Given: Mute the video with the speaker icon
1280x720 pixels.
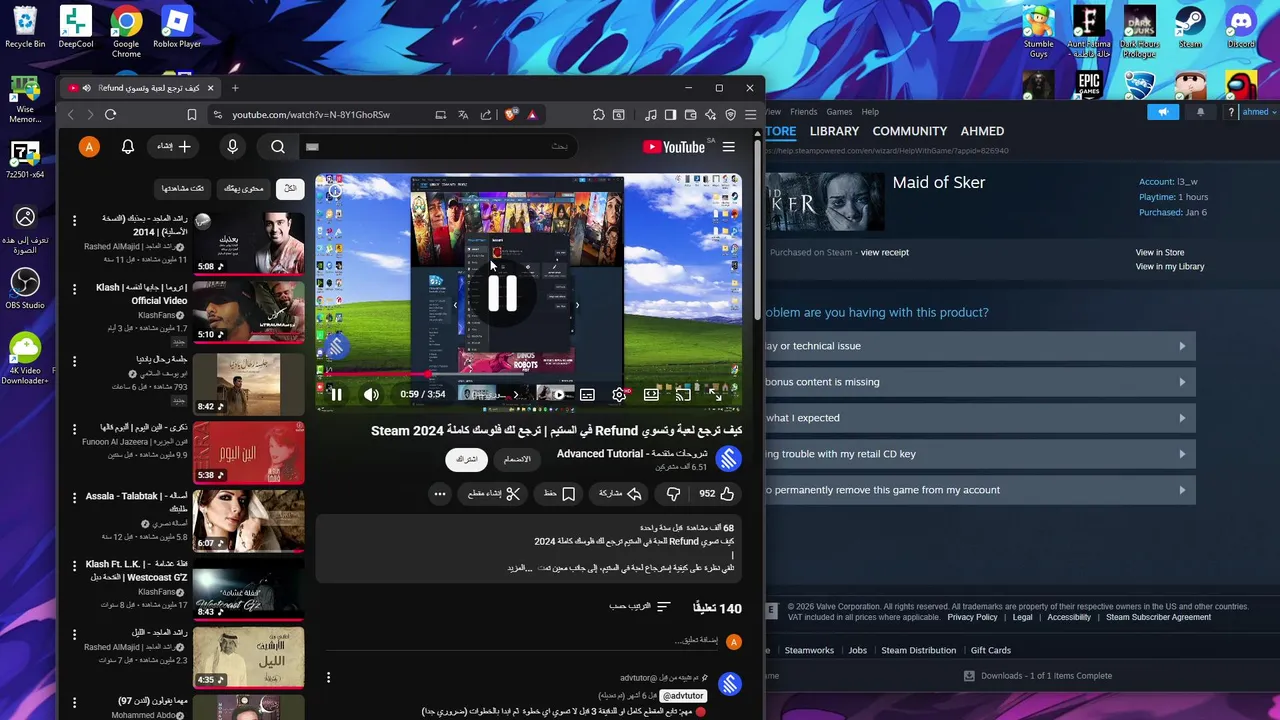Looking at the screenshot, I should 371,395.
